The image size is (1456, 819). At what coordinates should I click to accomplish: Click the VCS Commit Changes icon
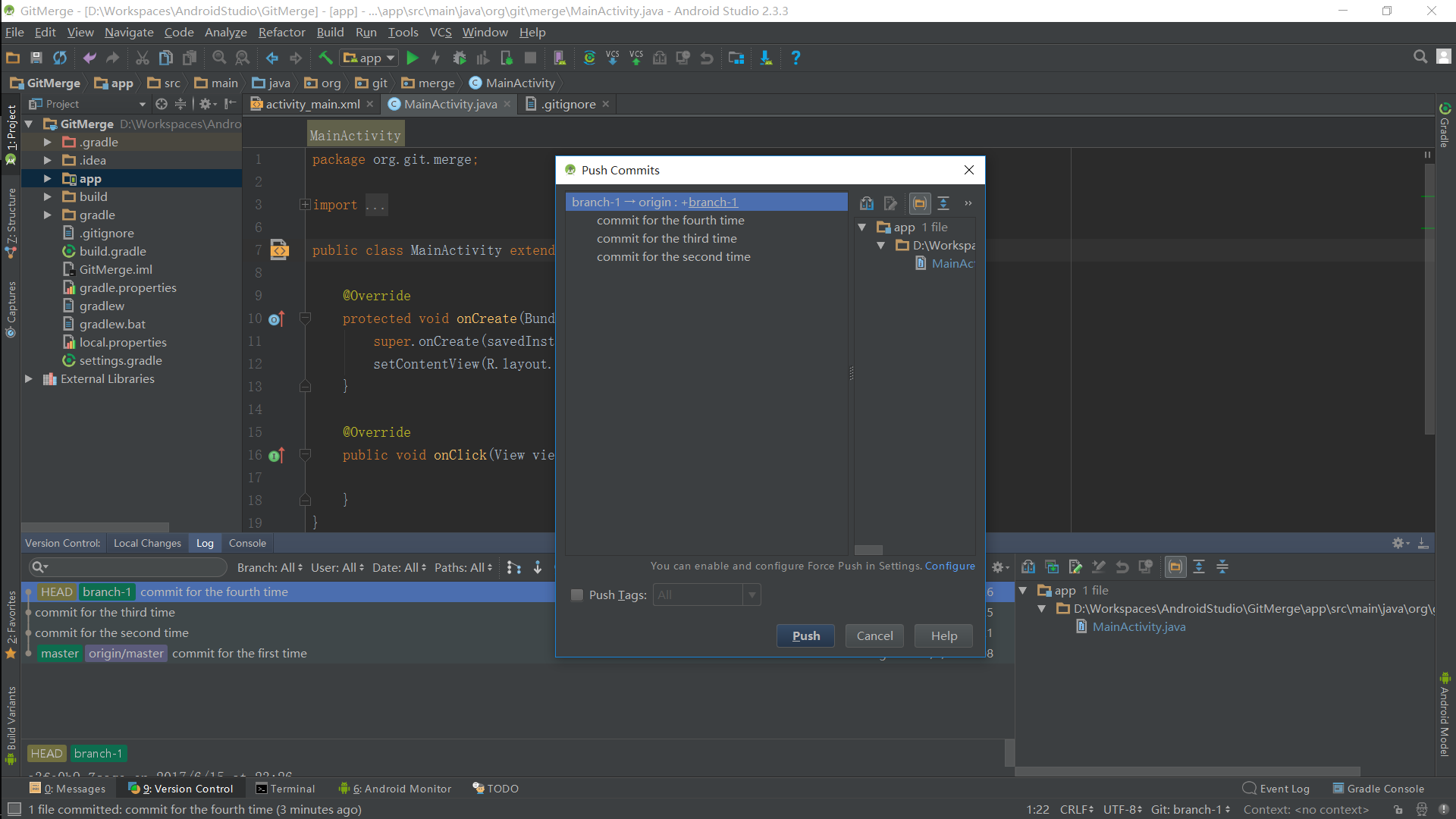[636, 58]
